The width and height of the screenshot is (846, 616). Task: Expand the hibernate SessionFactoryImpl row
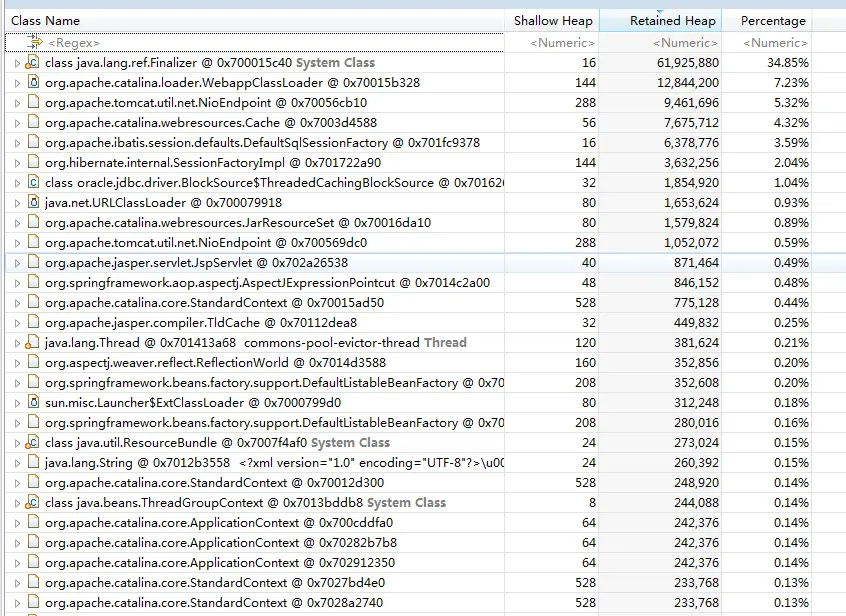coord(17,163)
